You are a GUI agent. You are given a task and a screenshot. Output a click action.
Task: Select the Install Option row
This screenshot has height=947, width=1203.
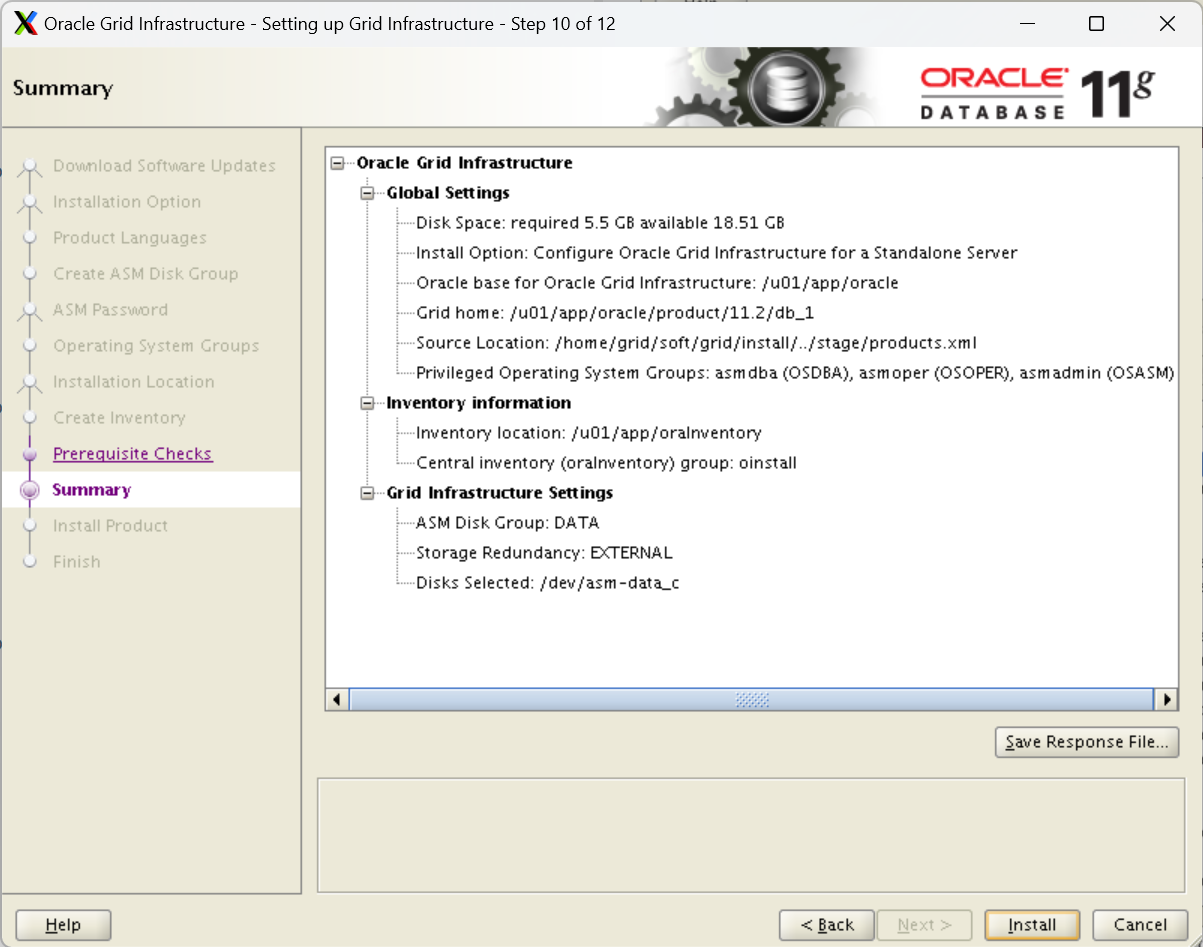tap(716, 253)
